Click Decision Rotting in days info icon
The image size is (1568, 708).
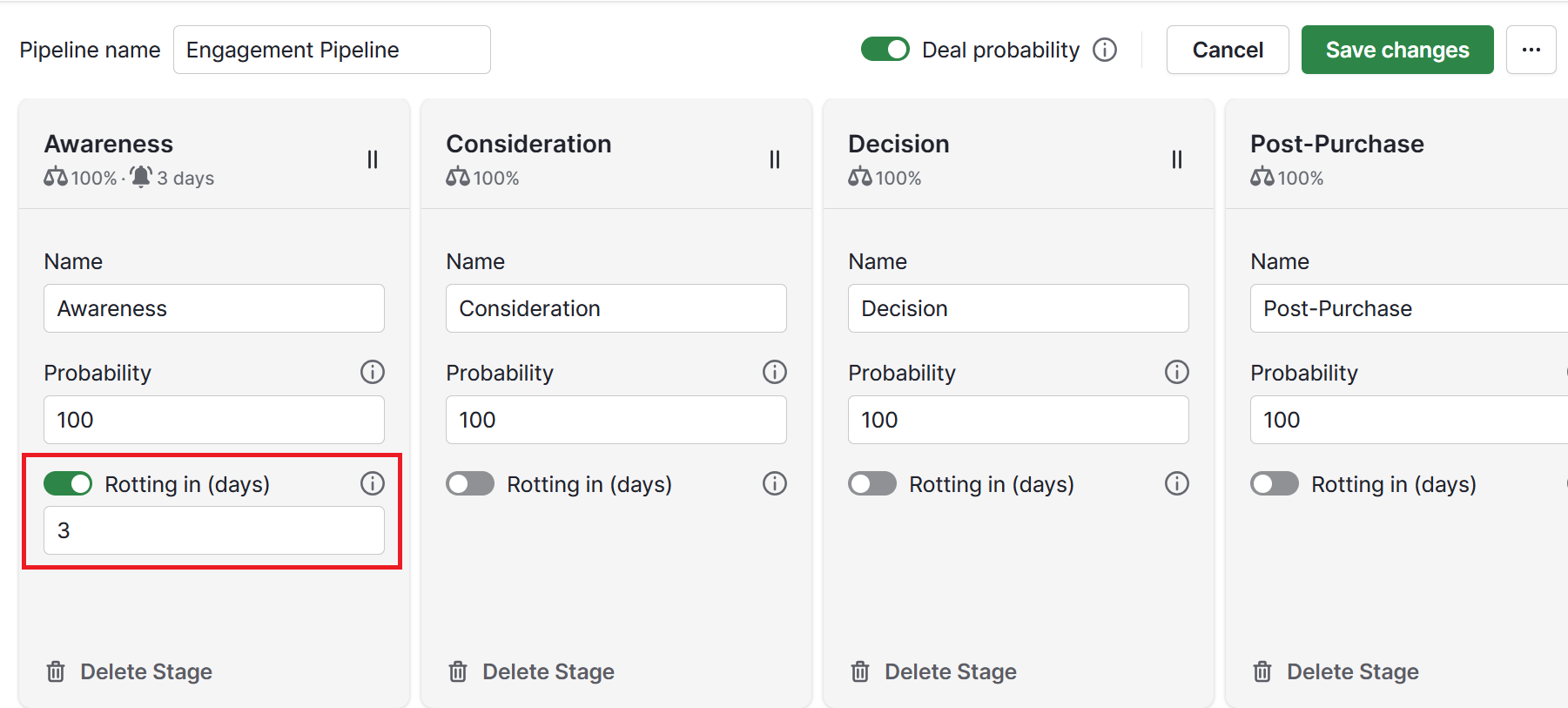[1177, 483]
